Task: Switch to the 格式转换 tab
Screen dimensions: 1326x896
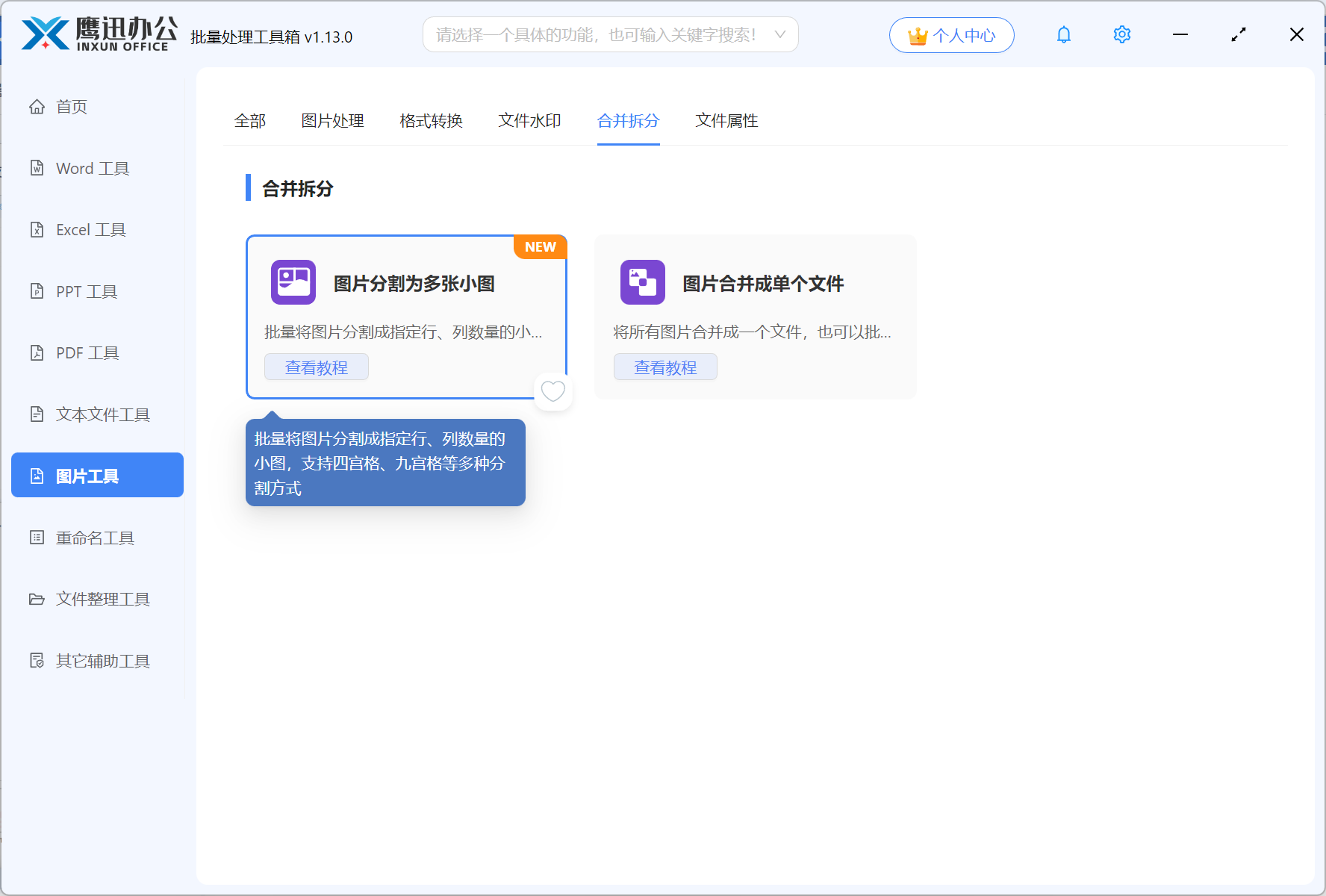Action: pos(431,120)
